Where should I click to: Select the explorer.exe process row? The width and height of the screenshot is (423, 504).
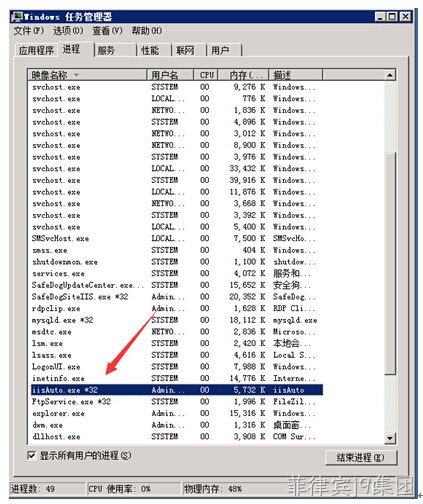coord(177,413)
